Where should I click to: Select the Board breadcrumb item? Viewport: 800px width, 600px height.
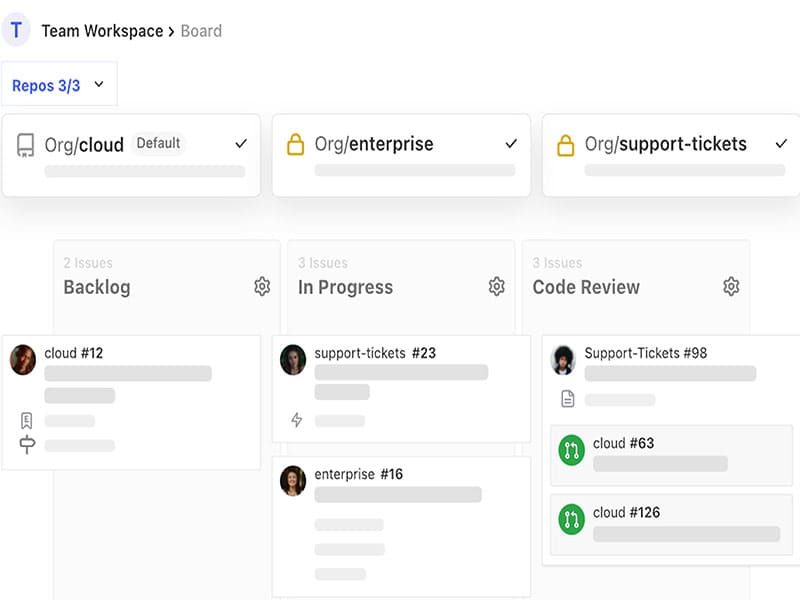coord(201,31)
